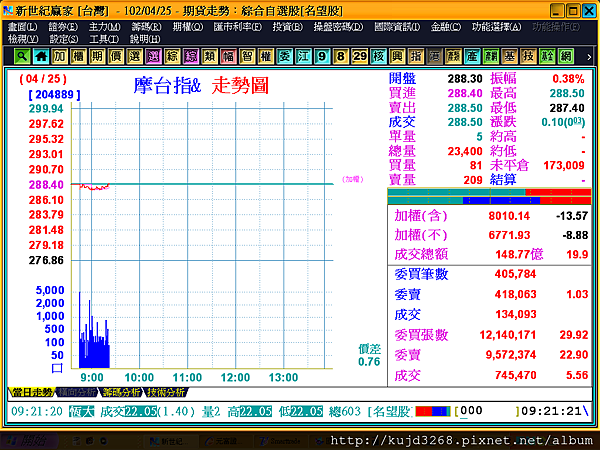Screen dimensions: 600x450
Task: Open the 投資(B) menu
Action: coord(287,27)
